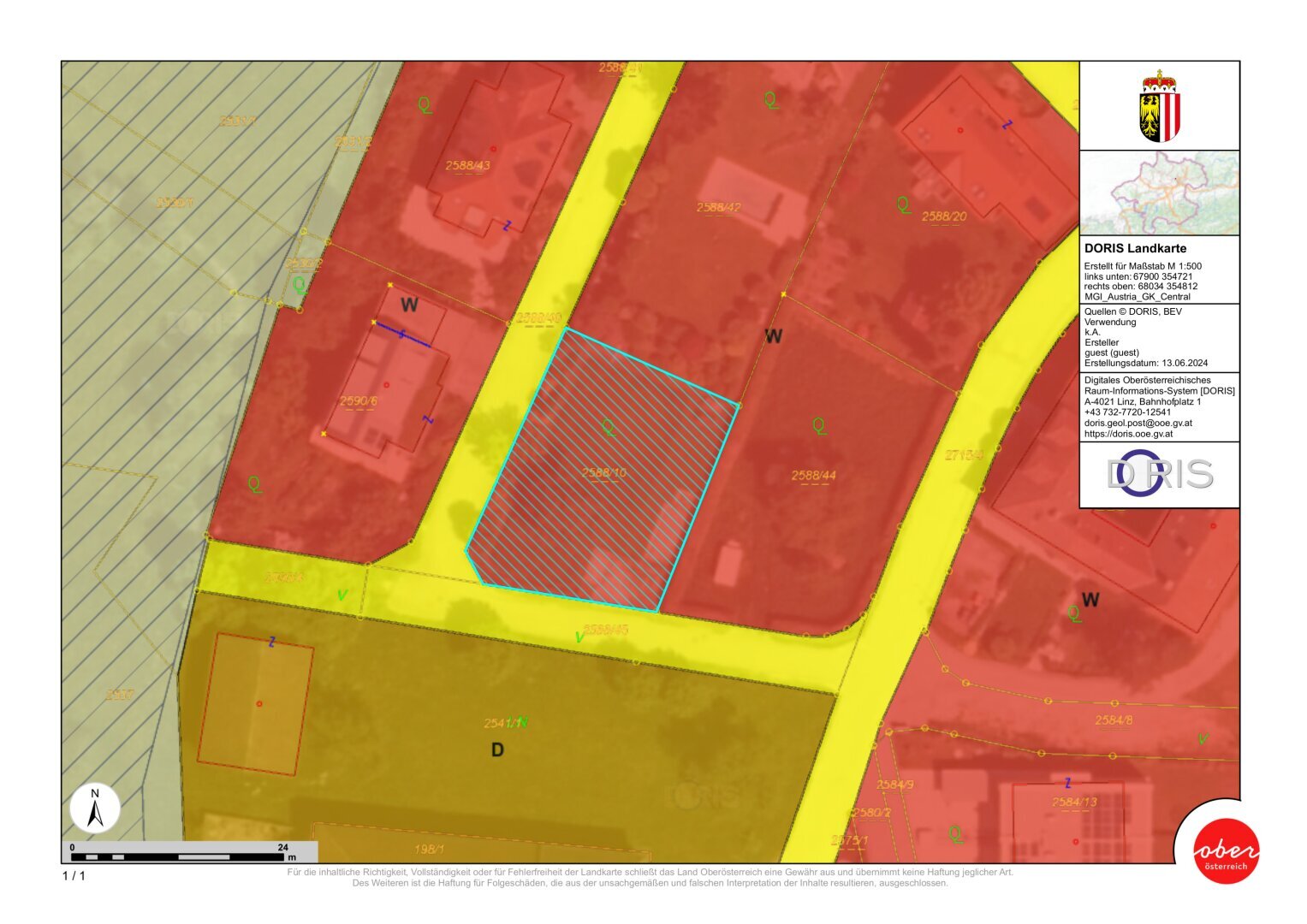Click the blue Z marker above 2584/13

point(1067,782)
